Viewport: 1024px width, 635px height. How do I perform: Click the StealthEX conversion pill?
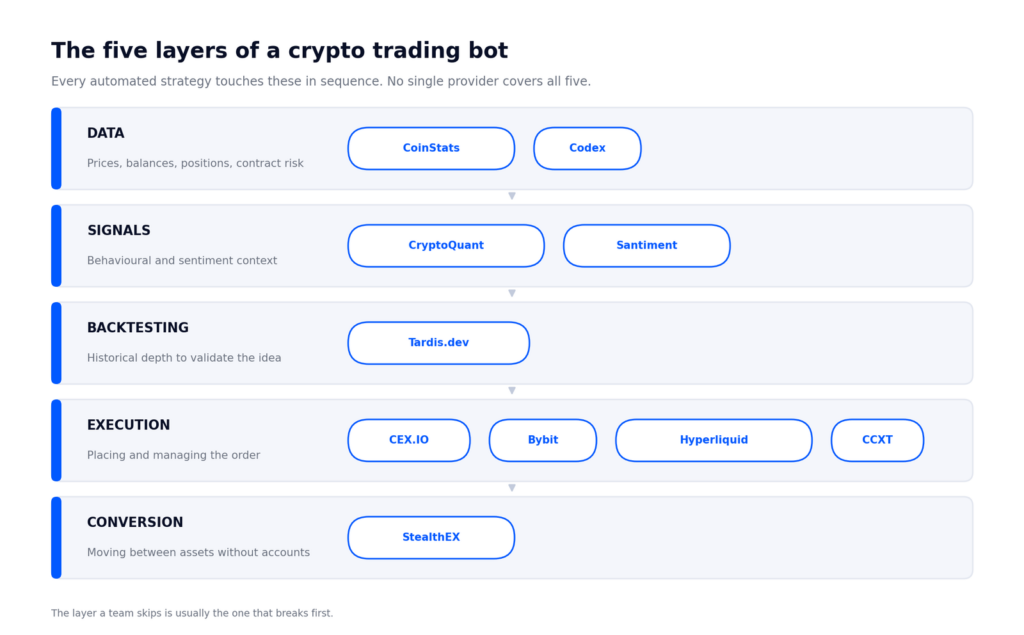(x=431, y=538)
